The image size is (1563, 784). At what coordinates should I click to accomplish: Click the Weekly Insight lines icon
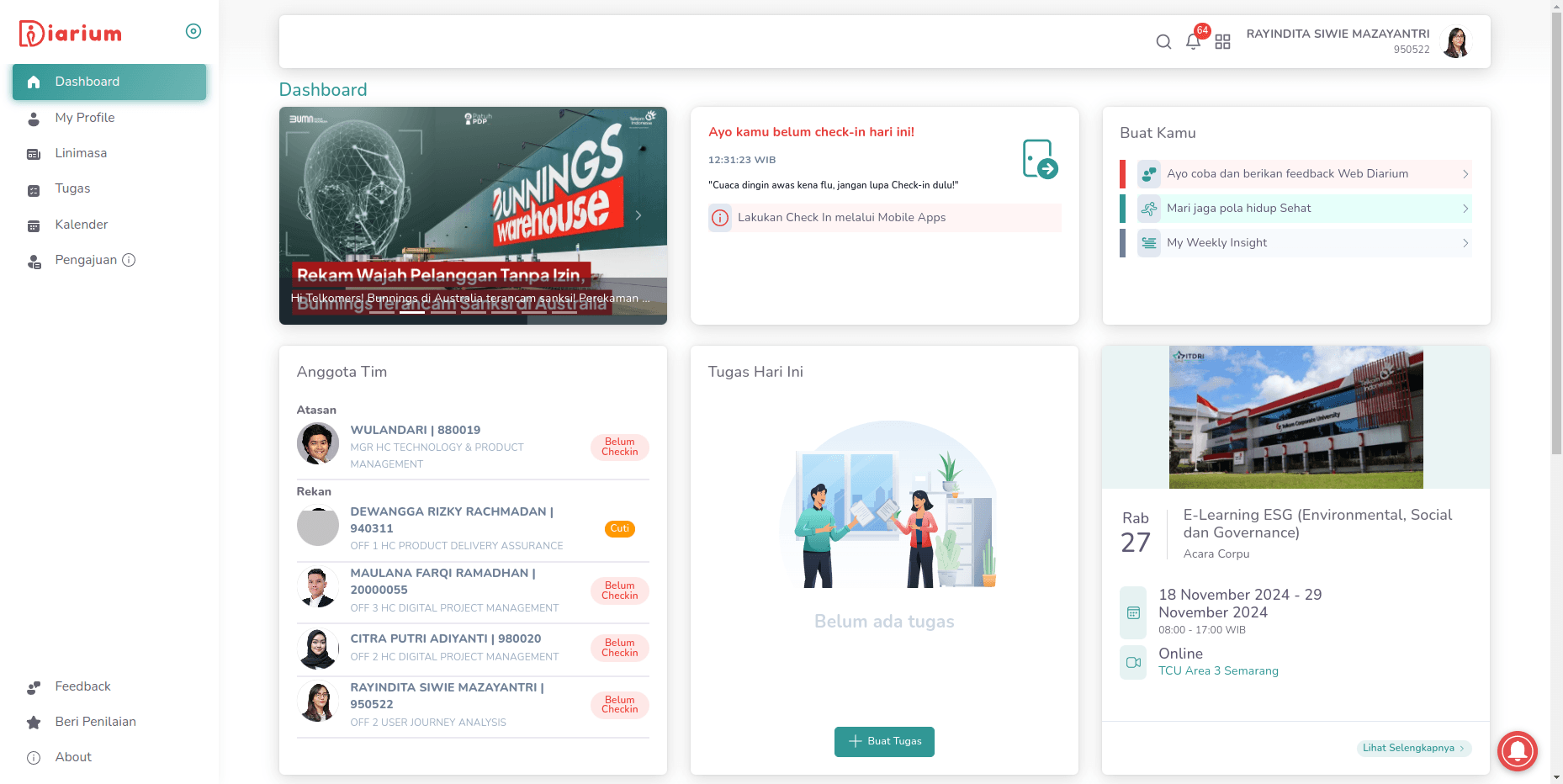pos(1149,243)
